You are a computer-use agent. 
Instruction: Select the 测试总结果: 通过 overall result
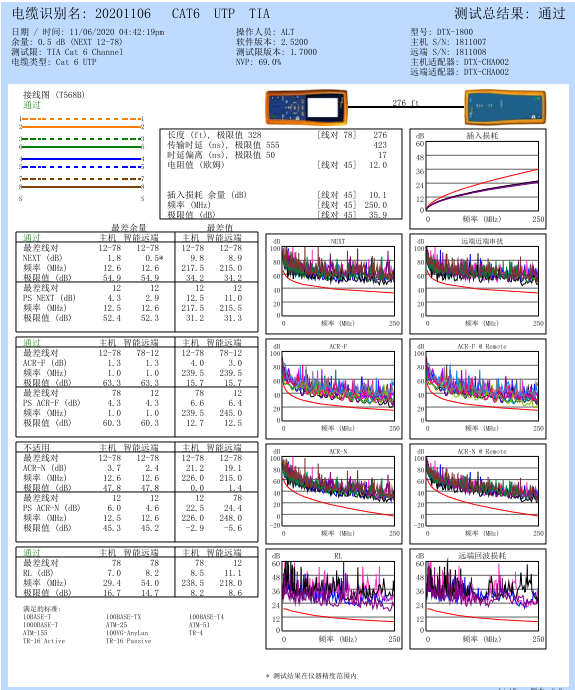click(509, 14)
